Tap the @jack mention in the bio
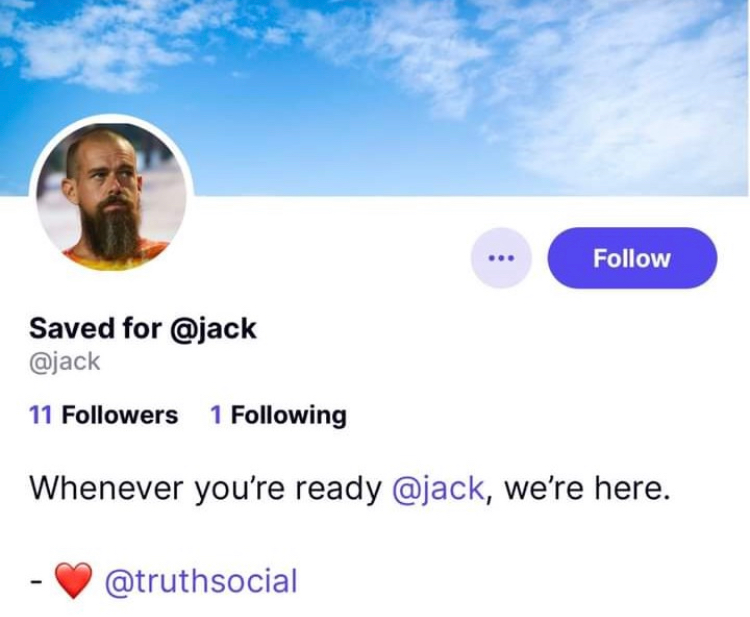The width and height of the screenshot is (750, 617). pyautogui.click(x=438, y=488)
